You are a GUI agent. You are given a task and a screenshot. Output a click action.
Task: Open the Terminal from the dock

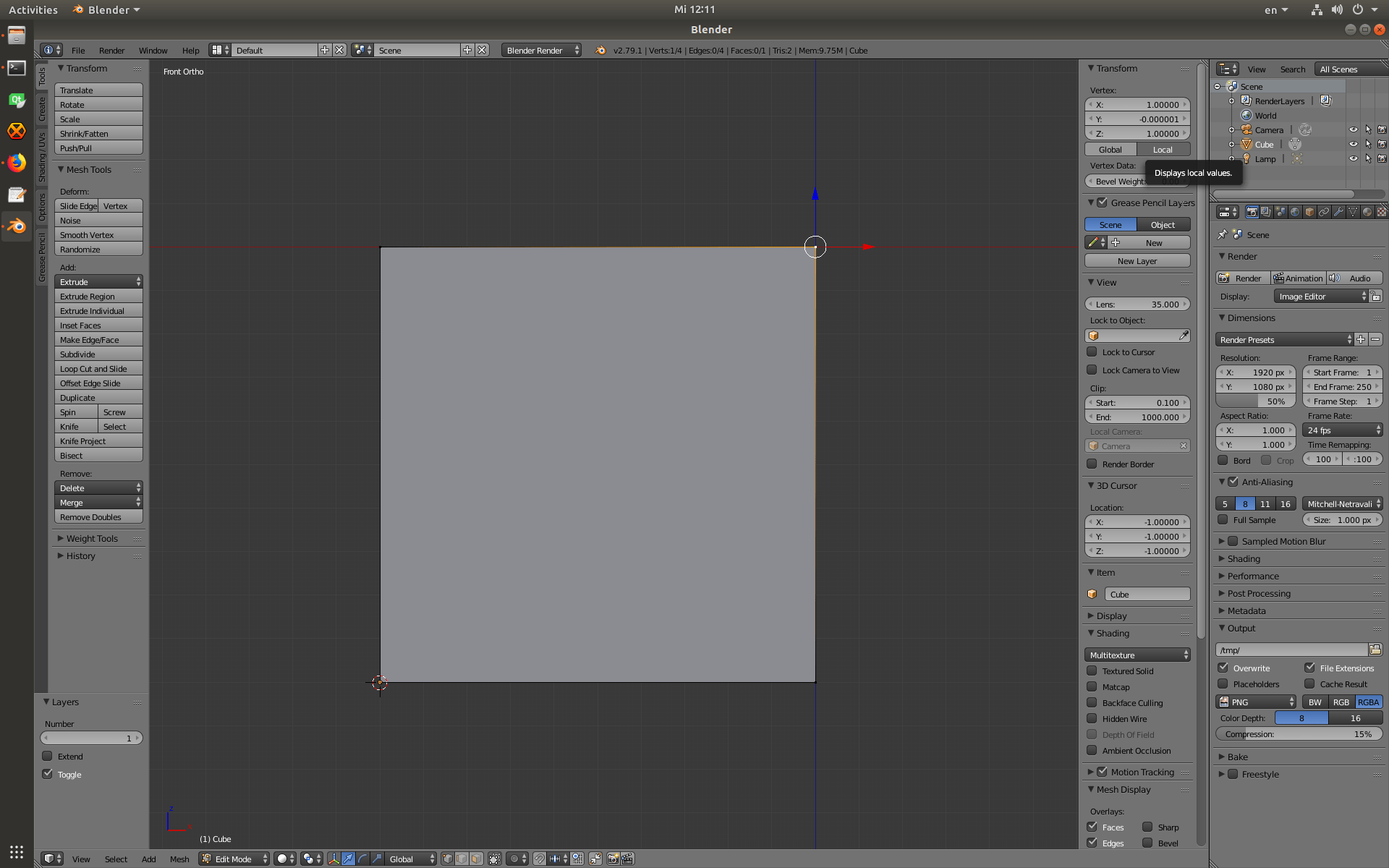coord(17,68)
